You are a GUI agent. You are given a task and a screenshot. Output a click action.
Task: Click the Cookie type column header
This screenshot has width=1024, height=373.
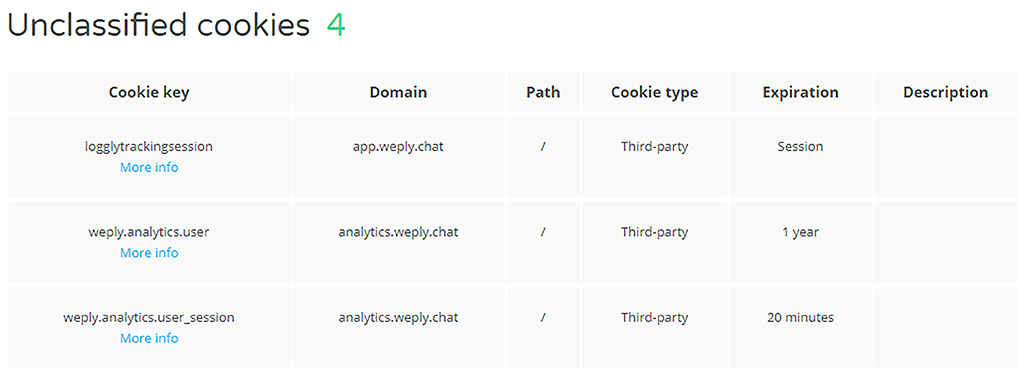[654, 92]
